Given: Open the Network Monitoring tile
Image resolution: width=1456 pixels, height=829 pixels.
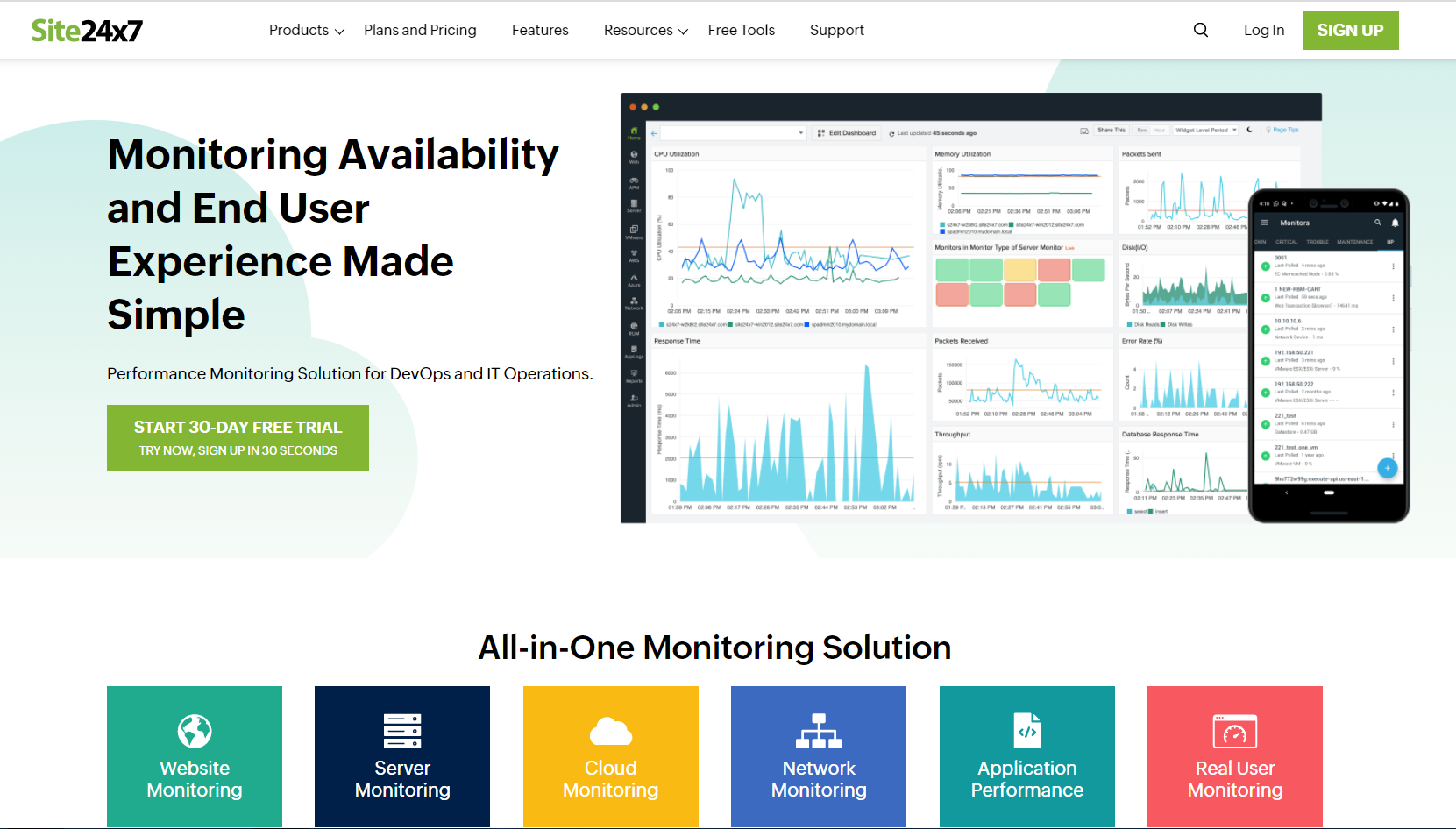Looking at the screenshot, I should (x=819, y=756).
